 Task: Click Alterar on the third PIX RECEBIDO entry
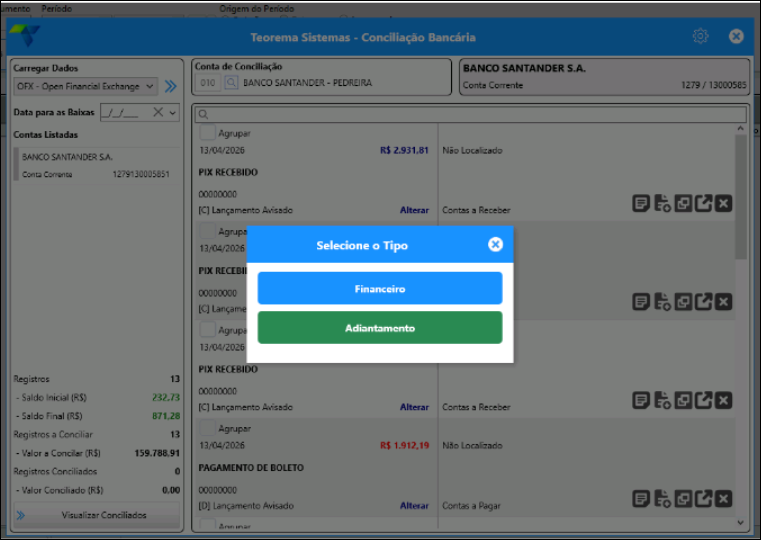[414, 407]
